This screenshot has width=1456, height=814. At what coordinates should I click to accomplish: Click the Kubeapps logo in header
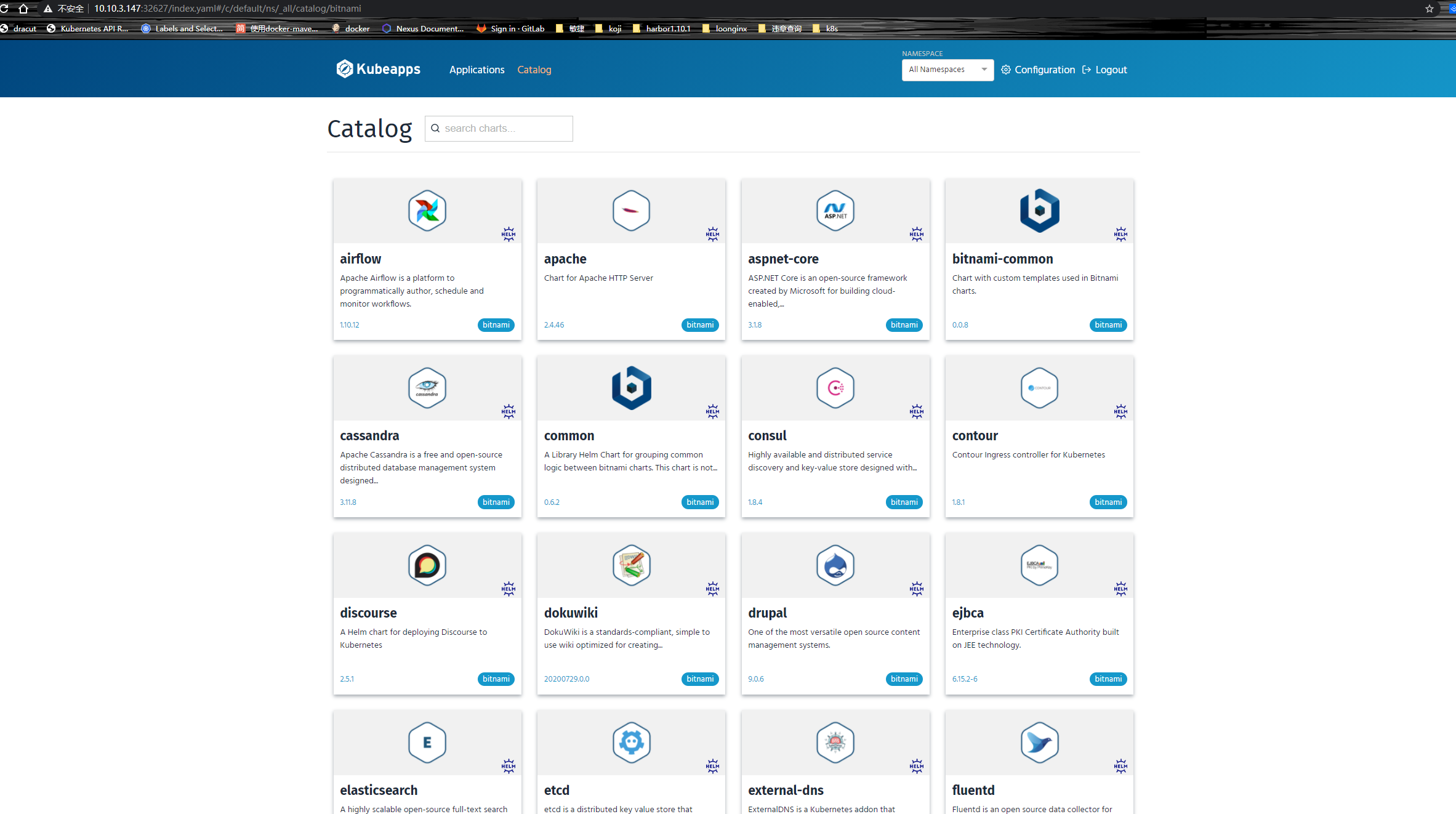(x=378, y=69)
